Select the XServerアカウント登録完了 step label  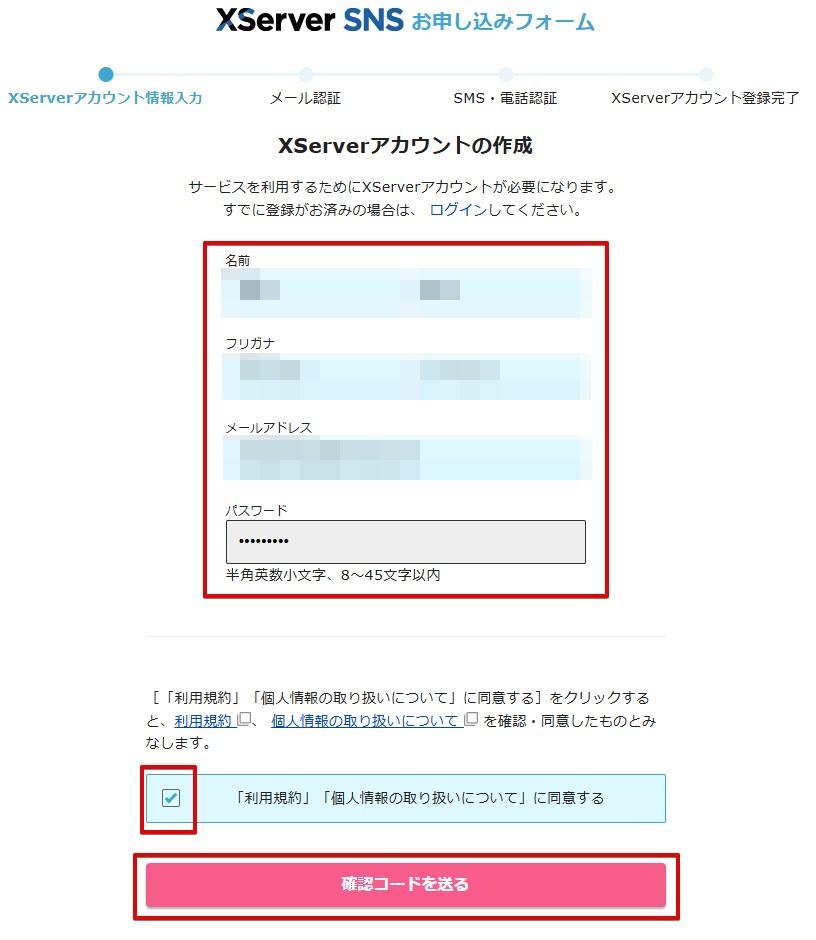pyautogui.click(x=705, y=98)
